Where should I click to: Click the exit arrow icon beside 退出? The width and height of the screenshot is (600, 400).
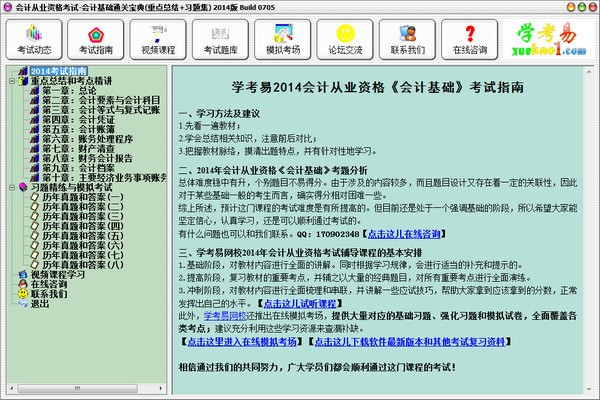(x=23, y=304)
